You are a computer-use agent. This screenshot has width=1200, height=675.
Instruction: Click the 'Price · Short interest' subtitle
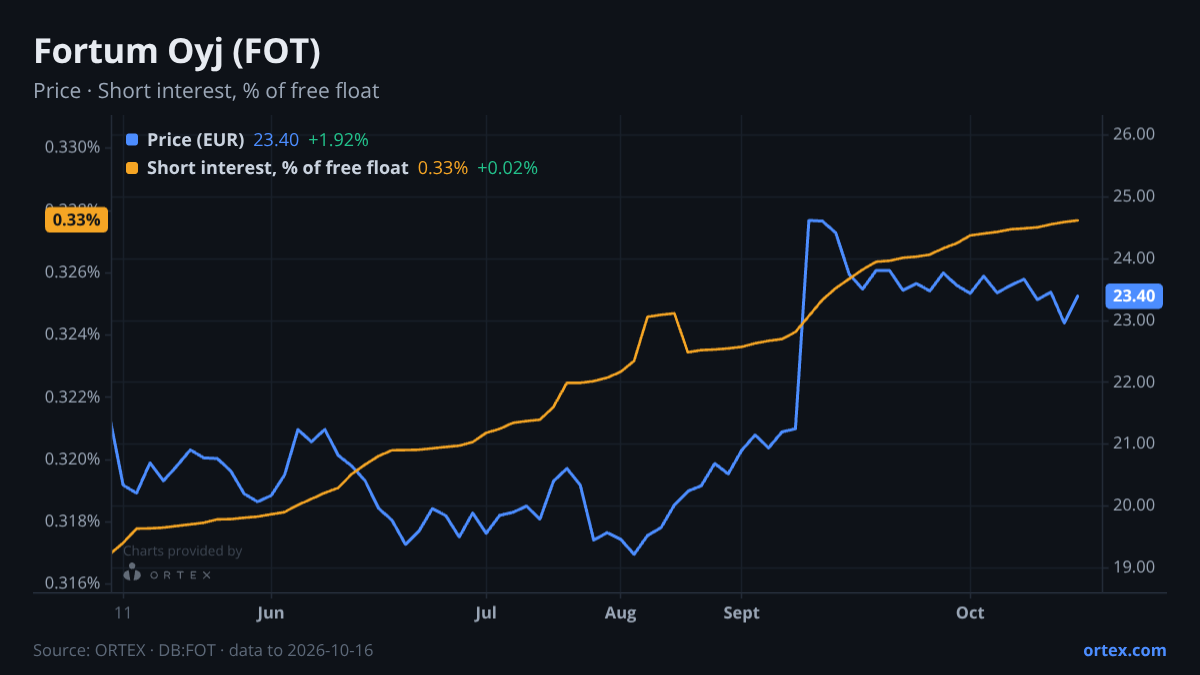[x=206, y=91]
